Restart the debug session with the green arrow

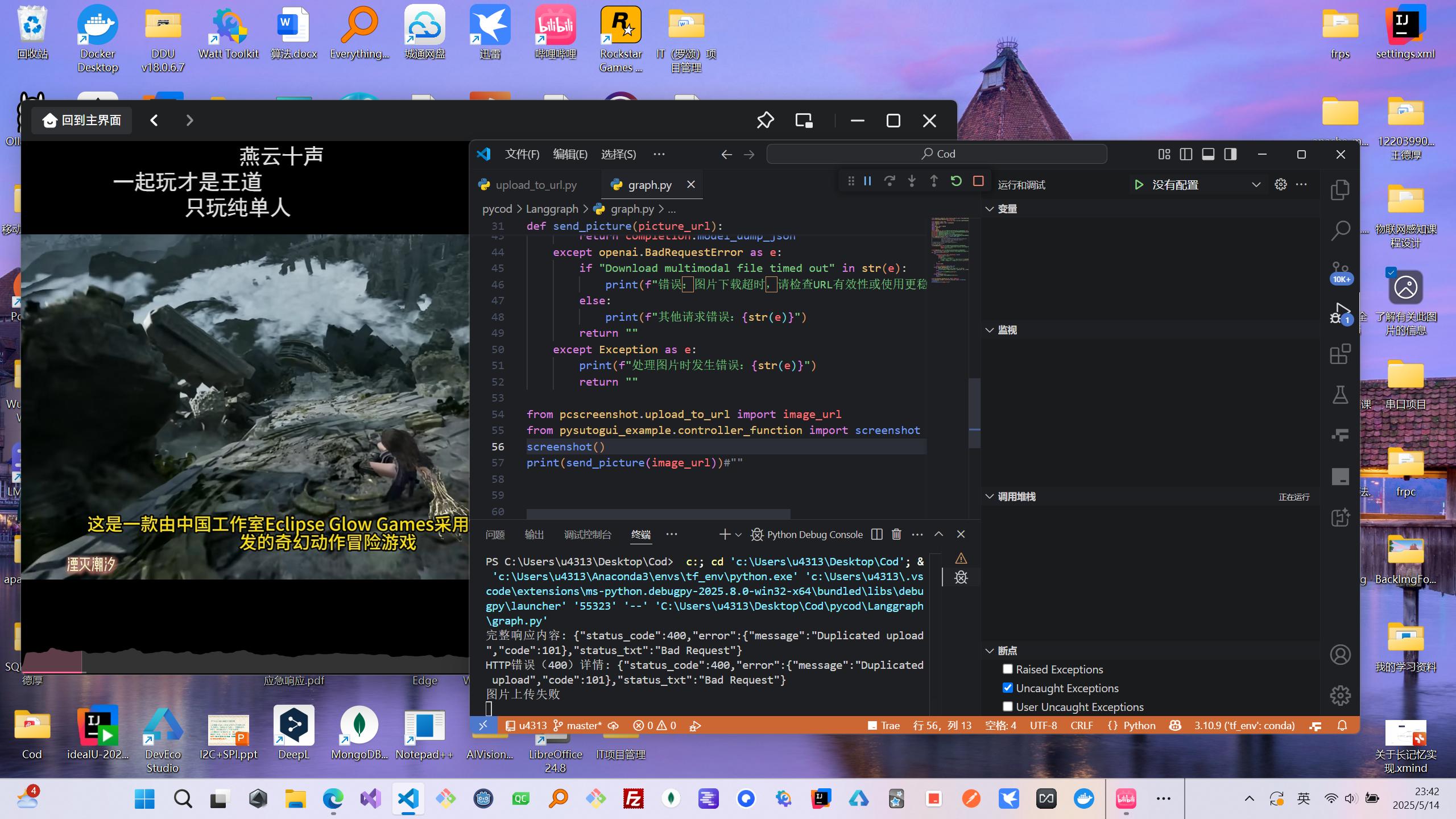click(956, 181)
